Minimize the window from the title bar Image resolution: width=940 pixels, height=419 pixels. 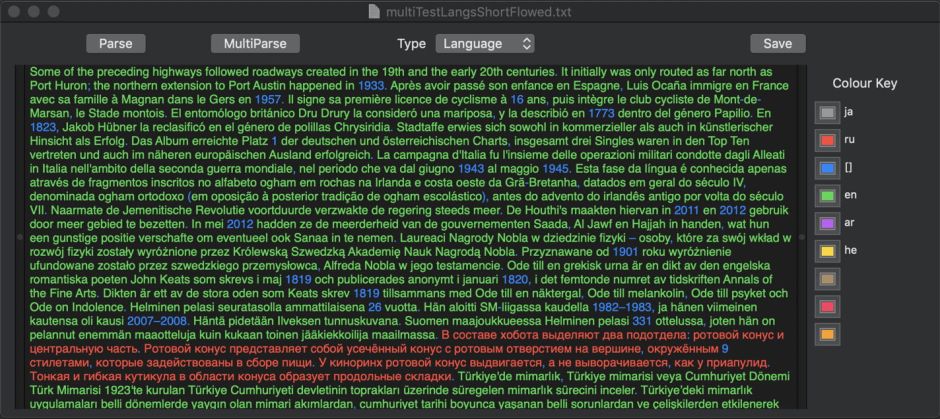point(33,11)
